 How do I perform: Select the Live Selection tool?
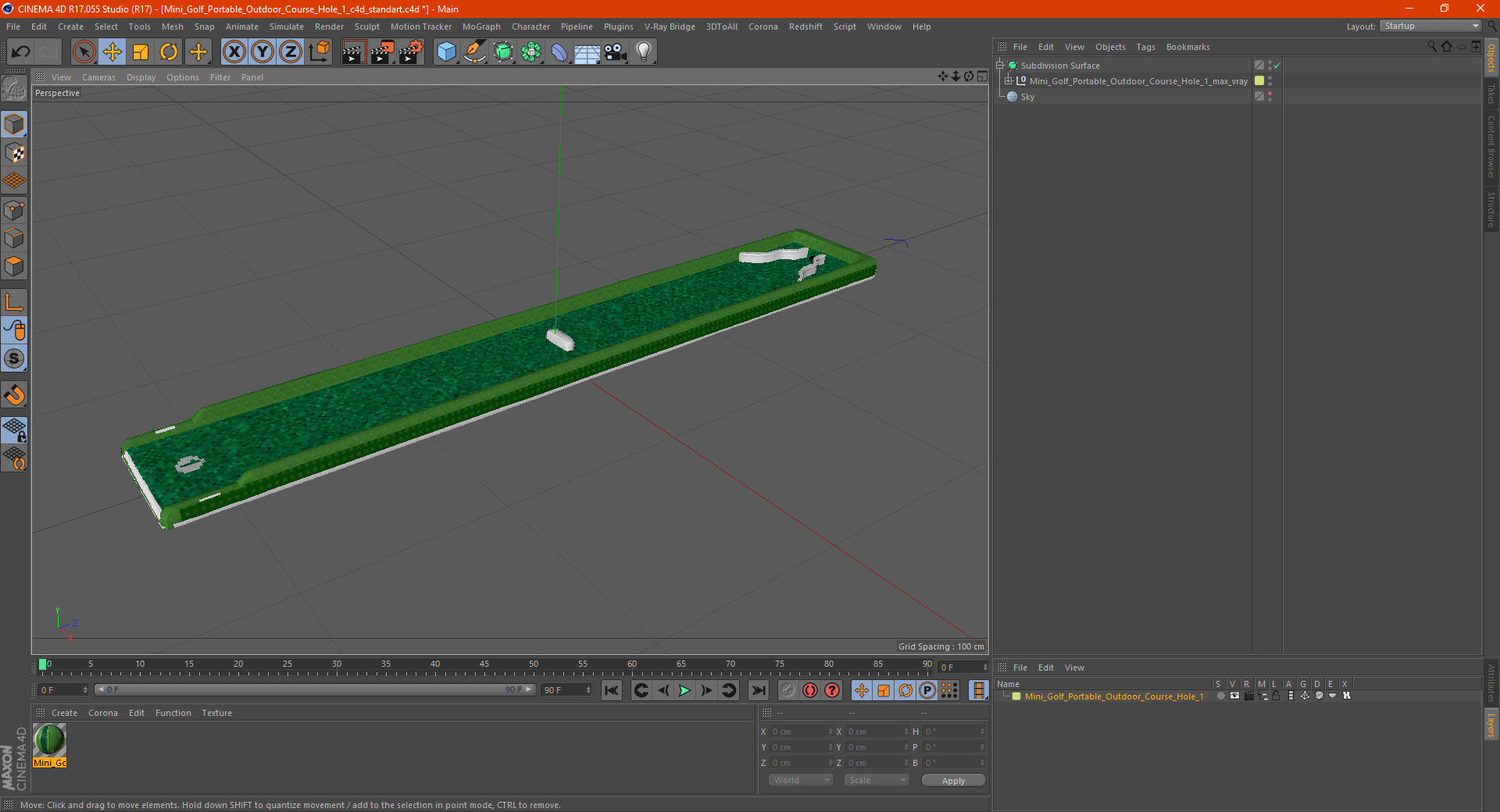click(x=84, y=52)
